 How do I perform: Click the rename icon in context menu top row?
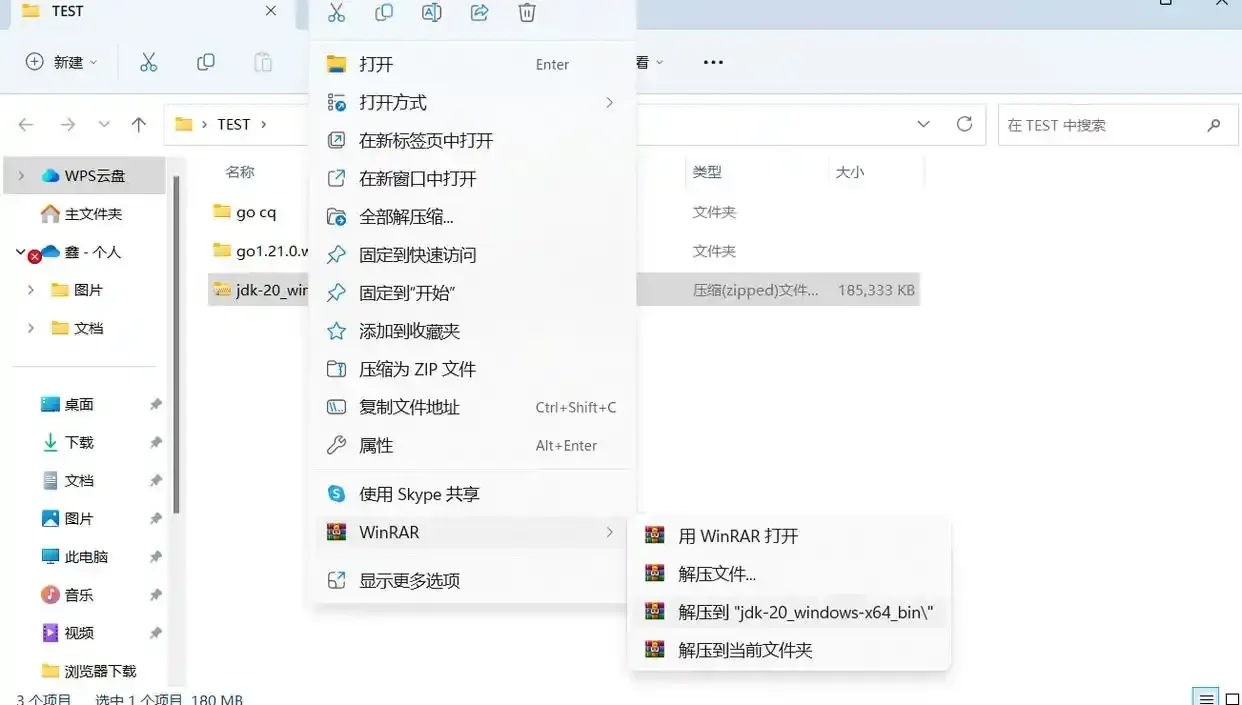[x=431, y=12]
